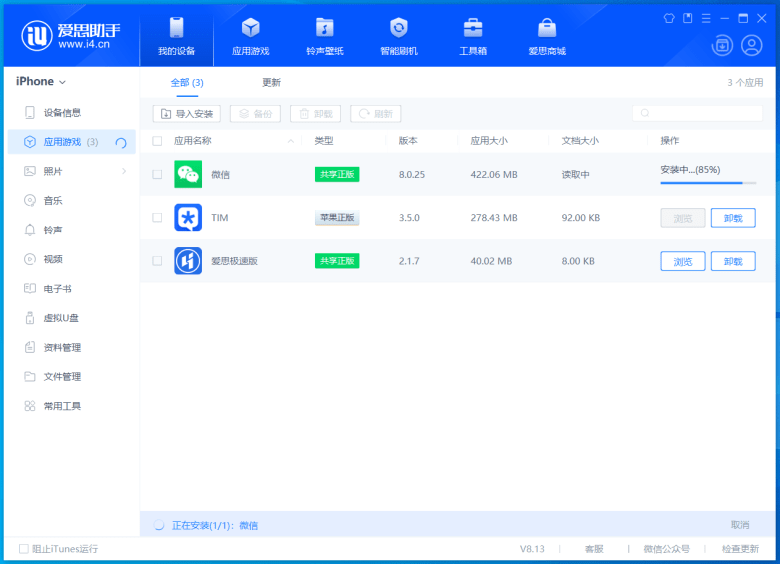Open 客服 link in status bar
The height and width of the screenshot is (564, 780).
coord(594,549)
